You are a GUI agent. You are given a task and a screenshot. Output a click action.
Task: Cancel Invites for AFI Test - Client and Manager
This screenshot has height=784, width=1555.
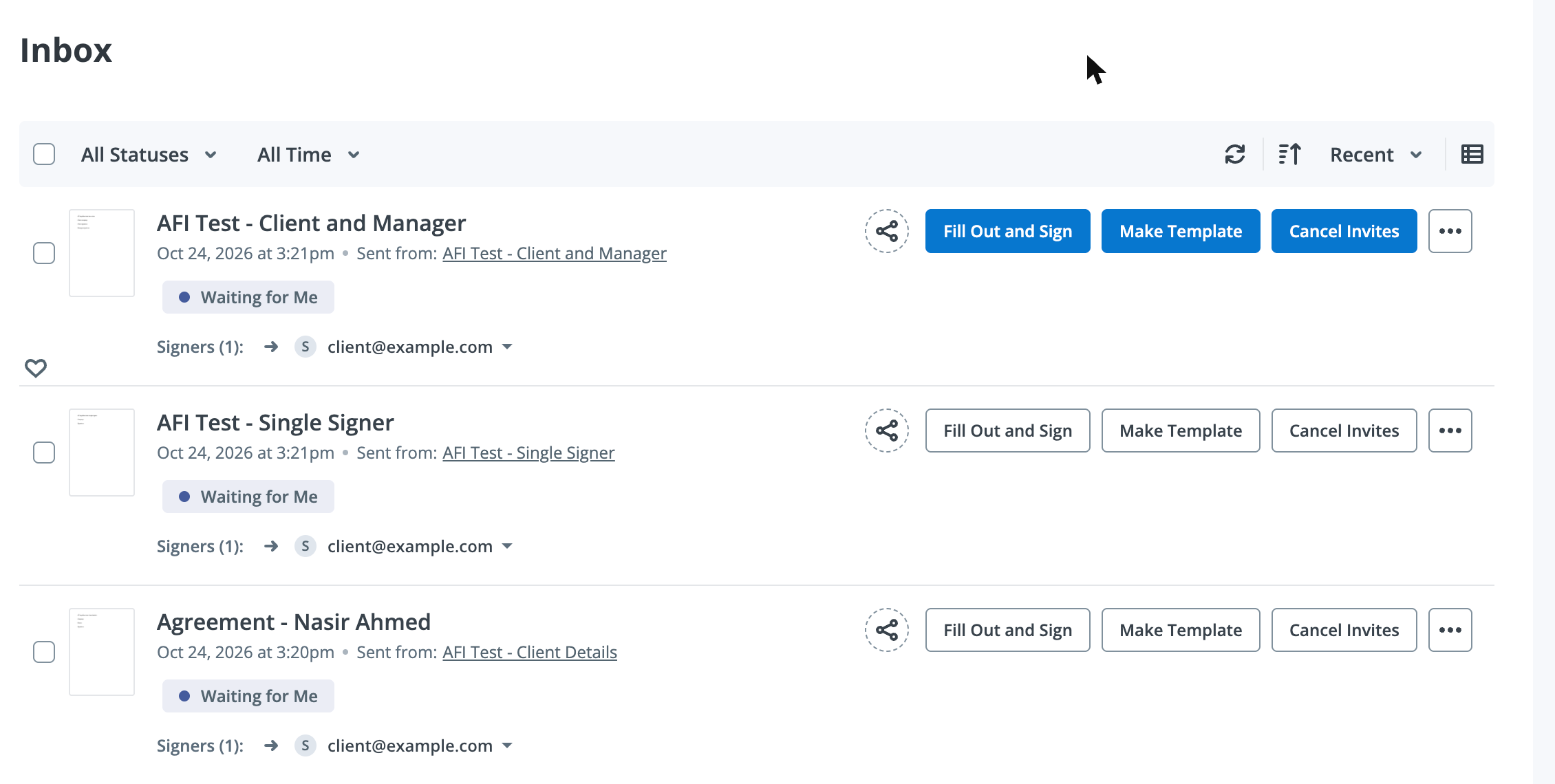pos(1344,231)
